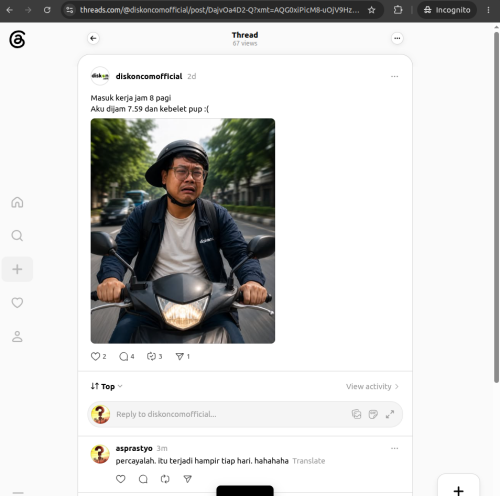Reply to the post via comment icon

(x=124, y=356)
